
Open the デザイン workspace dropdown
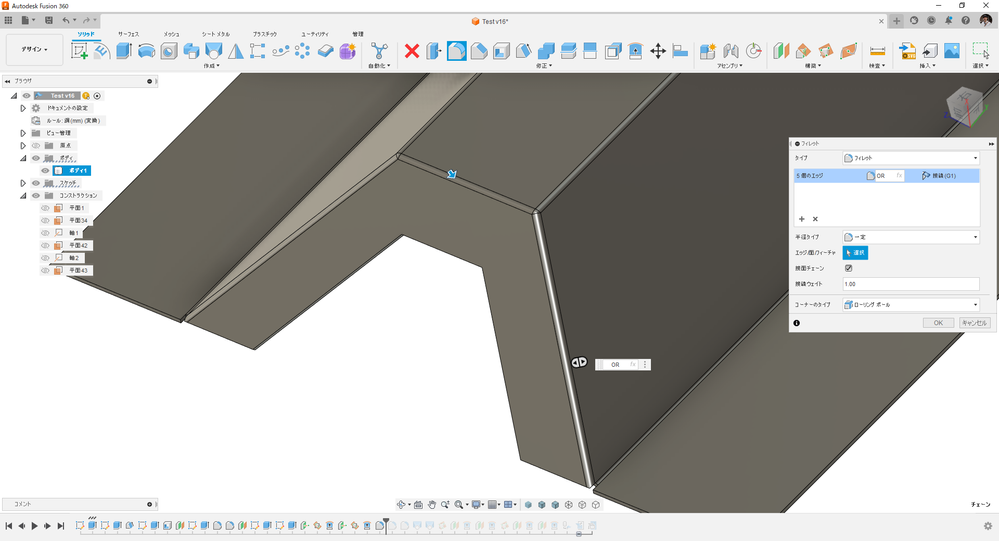(x=34, y=50)
